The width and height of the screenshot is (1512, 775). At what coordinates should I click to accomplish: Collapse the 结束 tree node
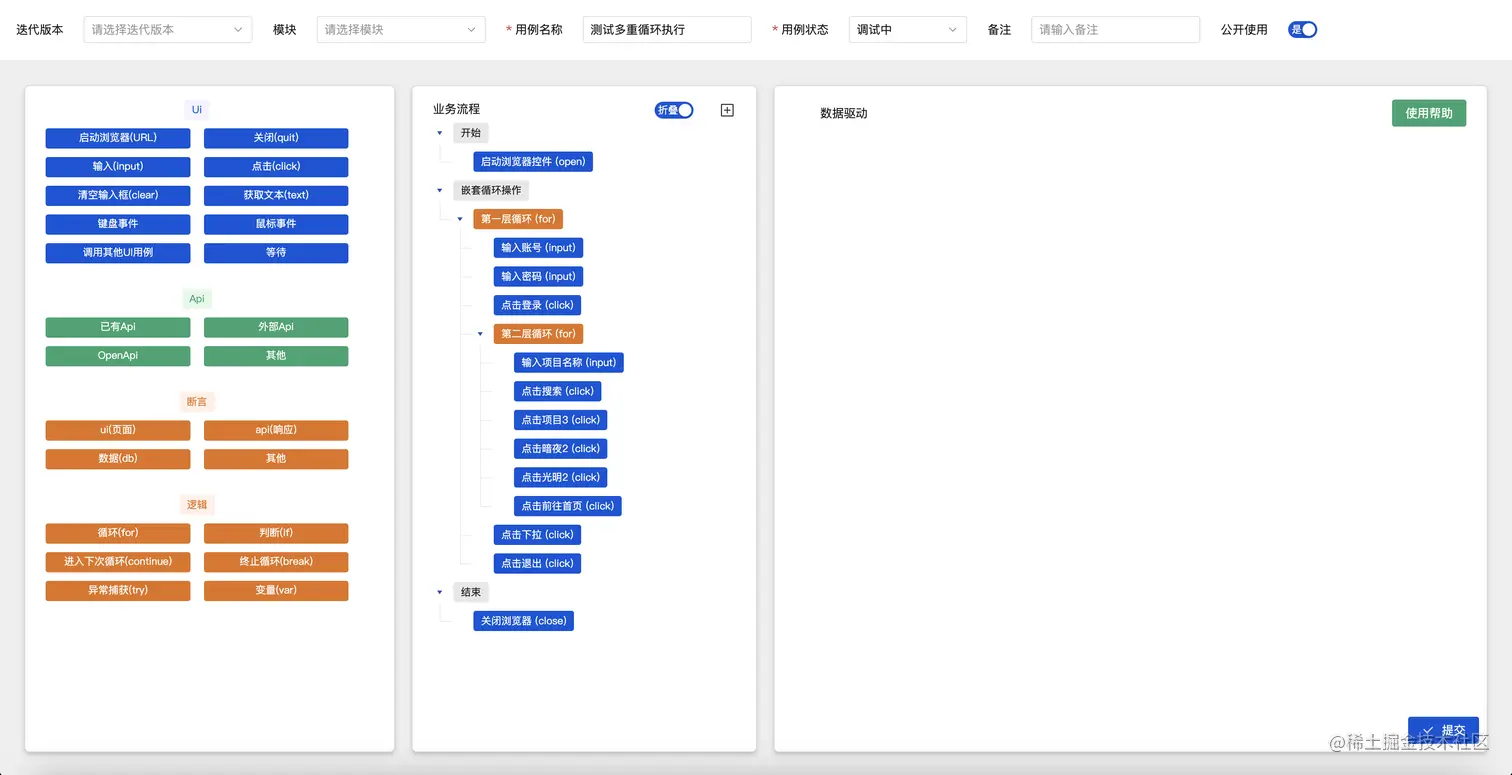click(440, 592)
